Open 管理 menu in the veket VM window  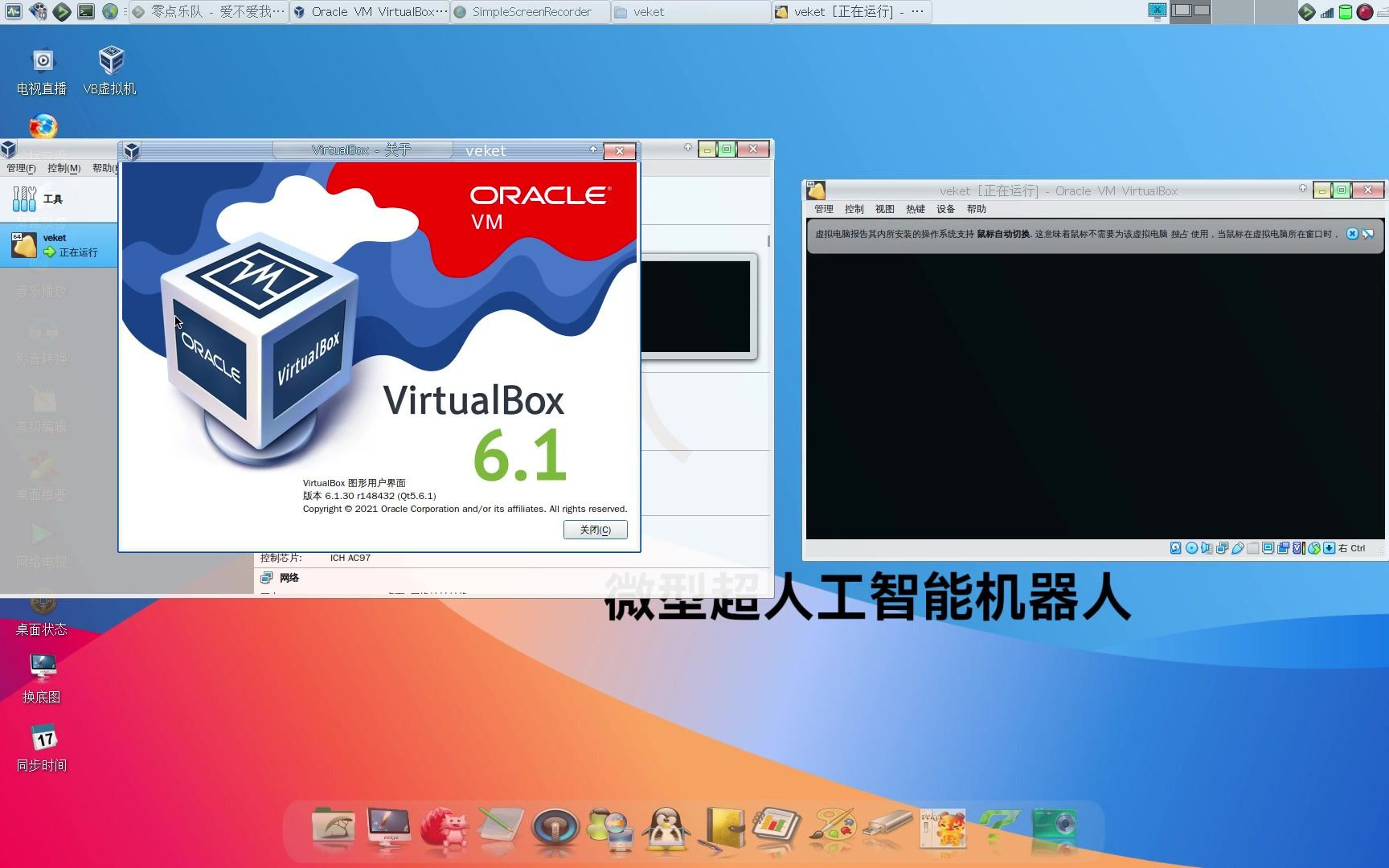823,209
